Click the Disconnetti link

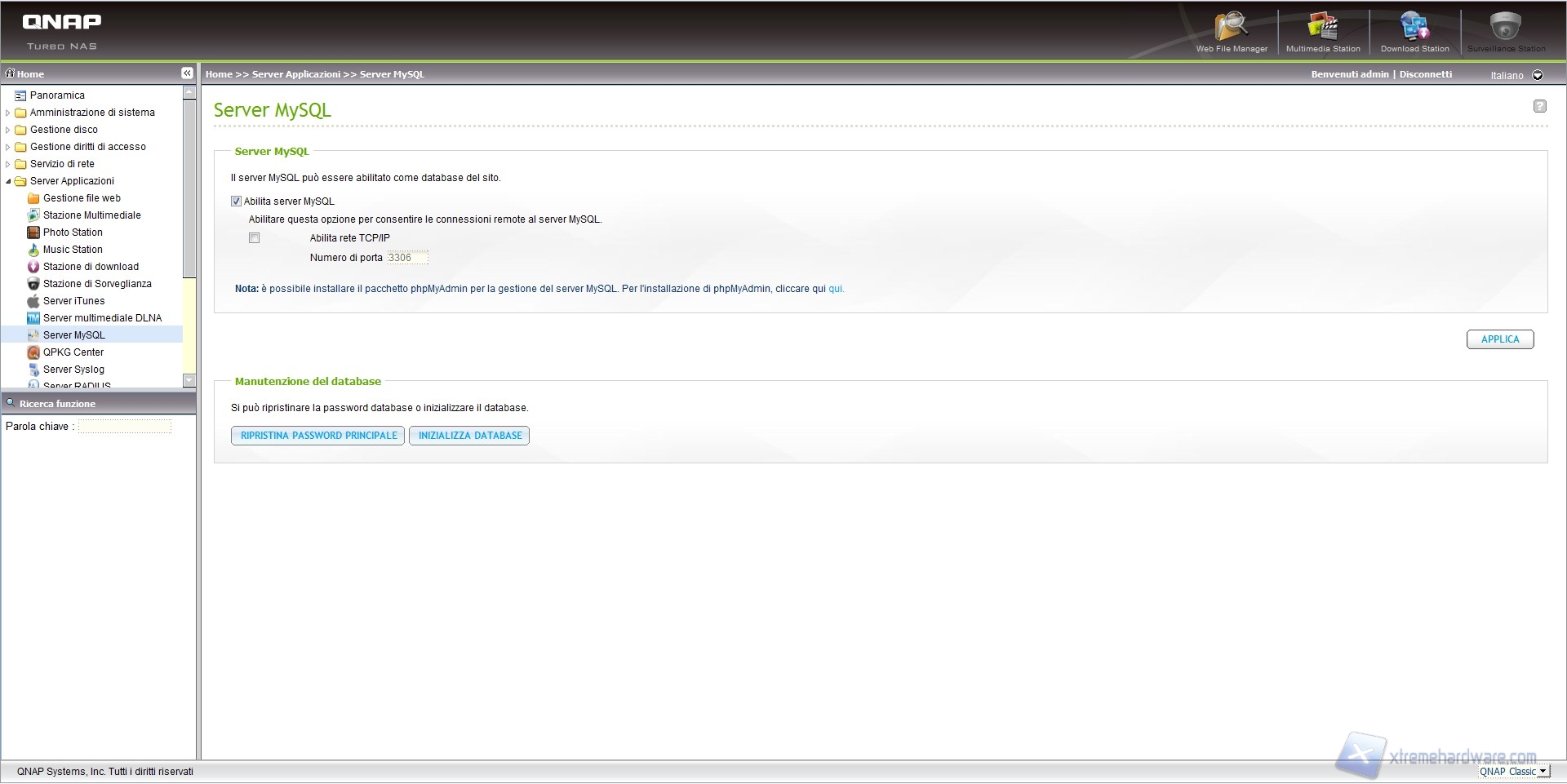pyautogui.click(x=1425, y=74)
